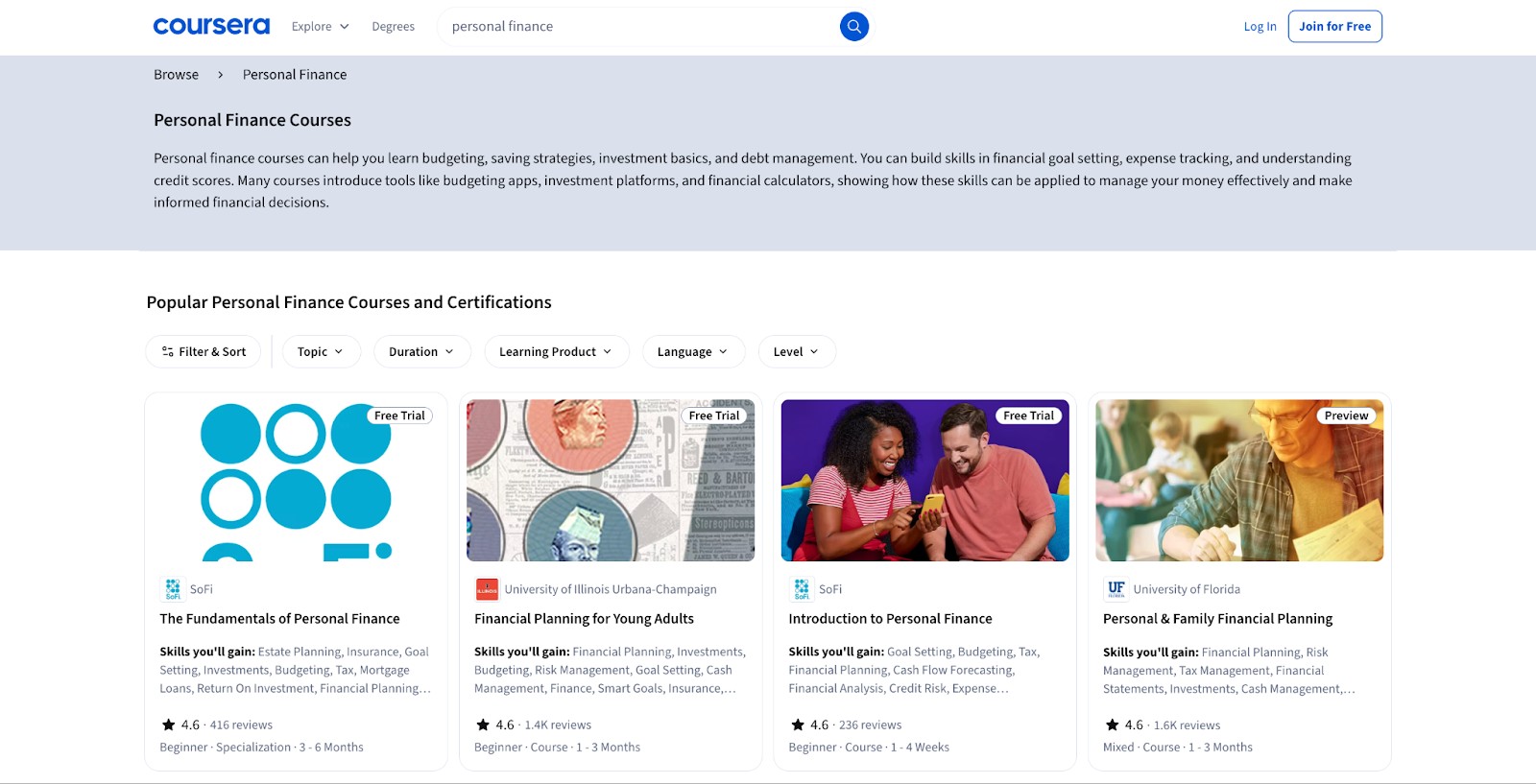Open the Explore dropdown menu
This screenshot has height=784, width=1536.
pyautogui.click(x=321, y=26)
